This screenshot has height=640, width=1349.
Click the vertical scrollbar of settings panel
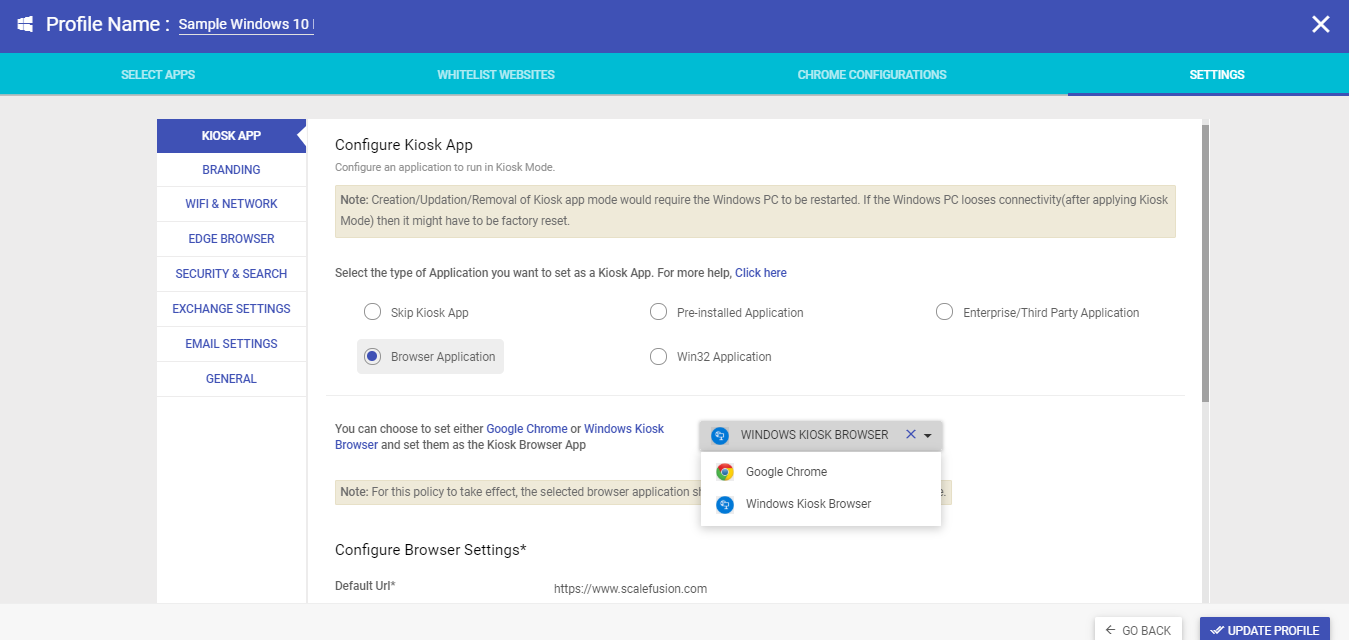[x=1205, y=263]
